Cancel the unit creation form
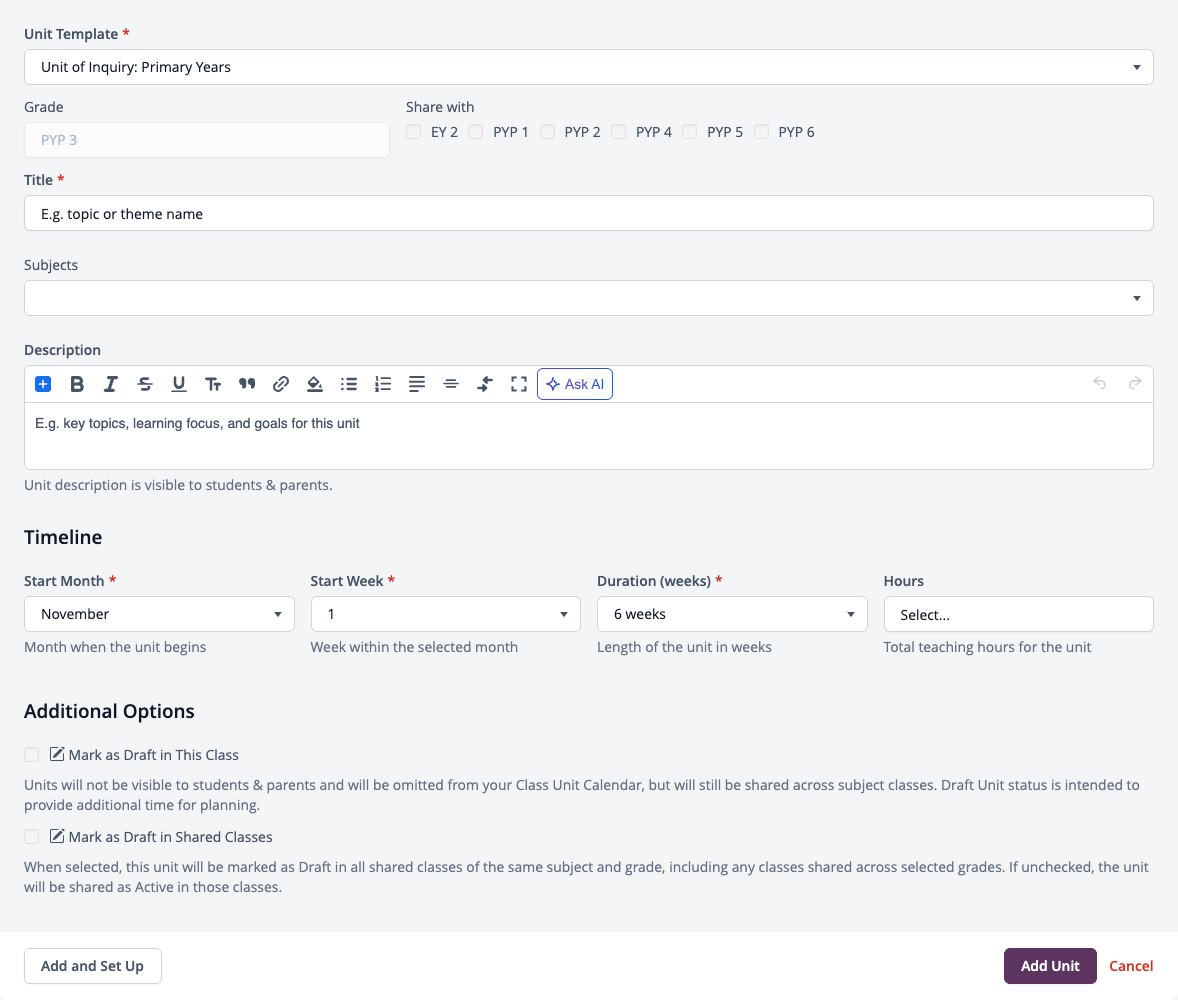 (1131, 966)
